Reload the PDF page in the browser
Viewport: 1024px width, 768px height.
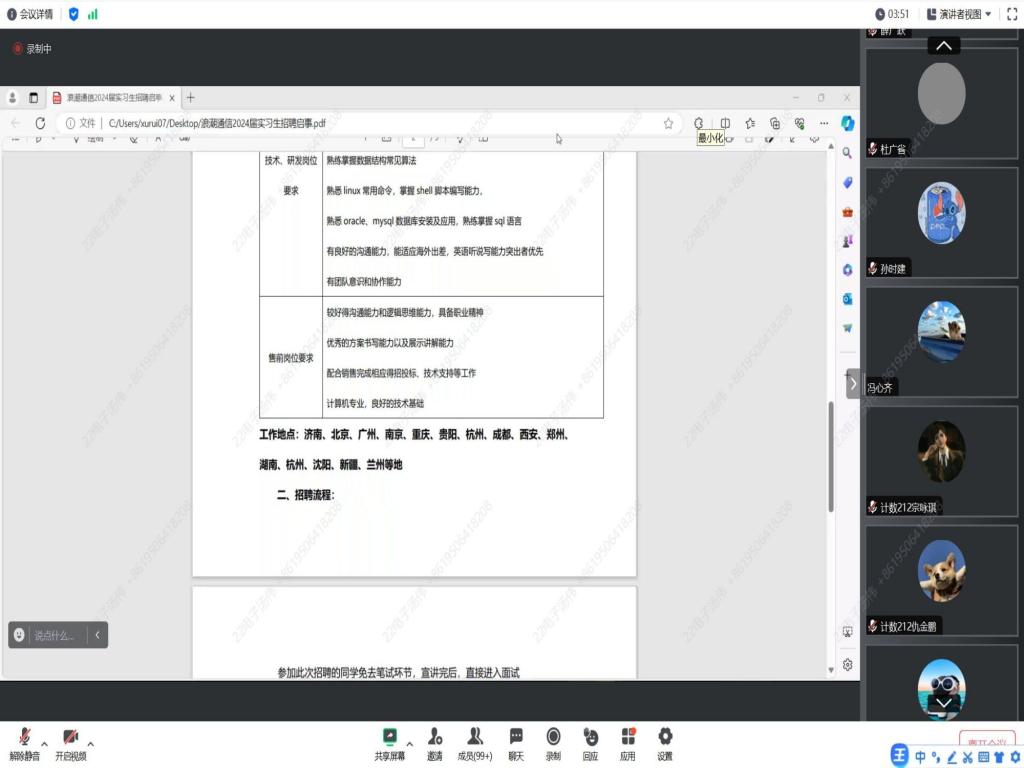click(40, 123)
